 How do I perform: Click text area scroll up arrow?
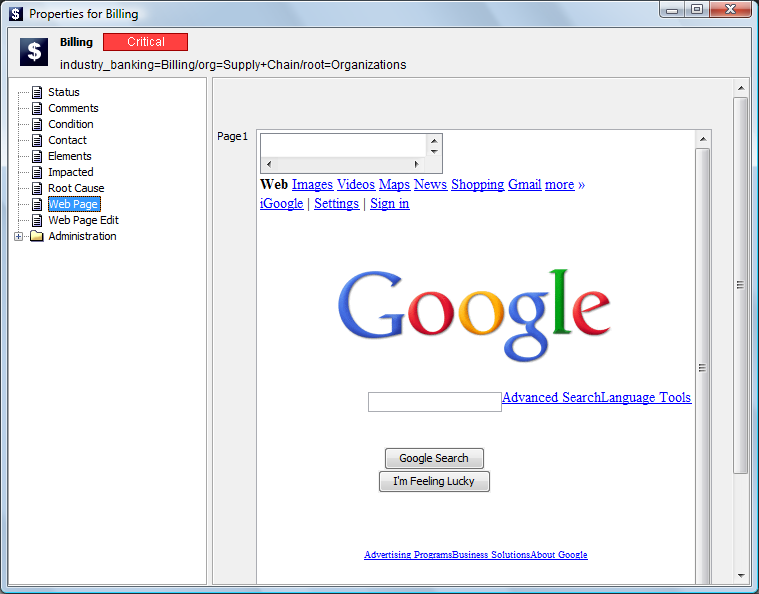(434, 141)
